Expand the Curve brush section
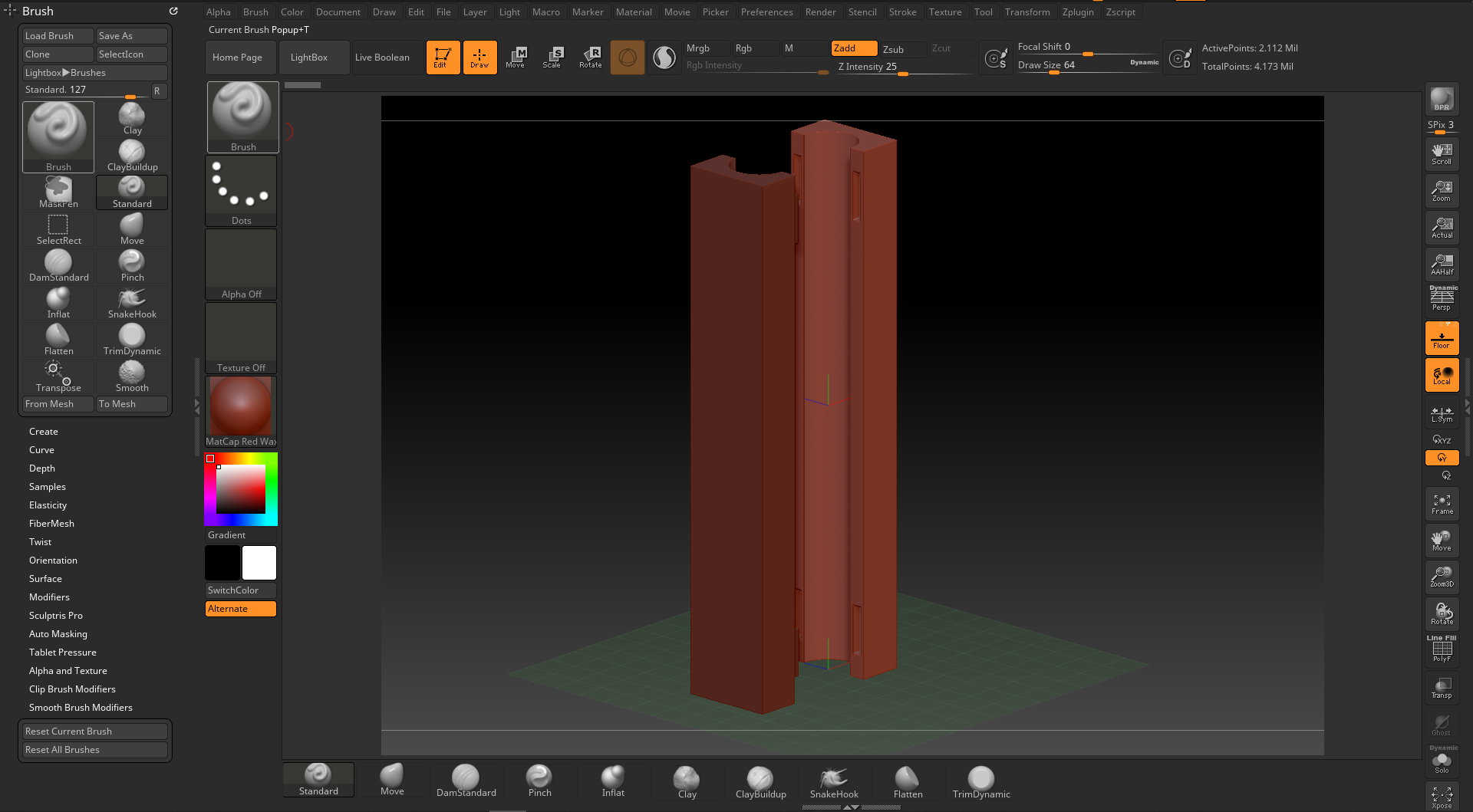 [x=41, y=450]
